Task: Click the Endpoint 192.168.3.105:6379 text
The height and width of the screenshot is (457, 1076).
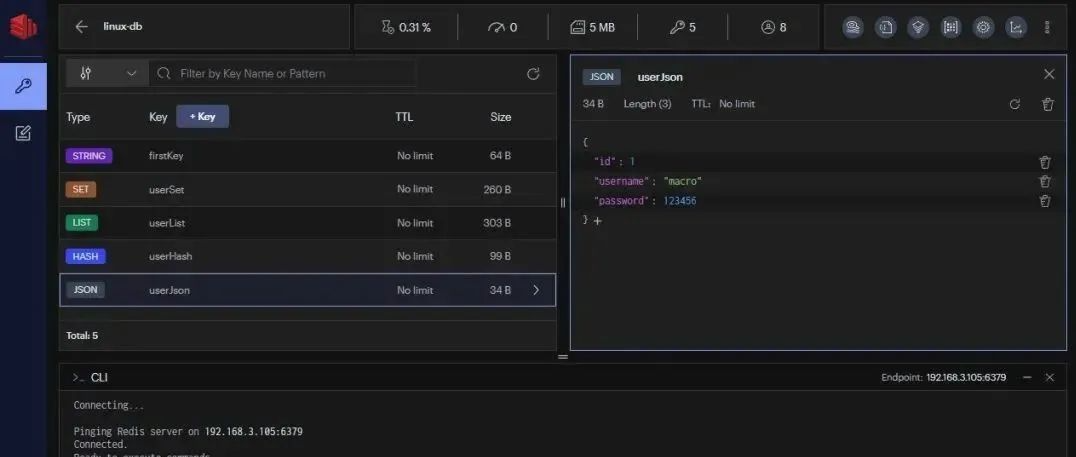Action: (944, 377)
